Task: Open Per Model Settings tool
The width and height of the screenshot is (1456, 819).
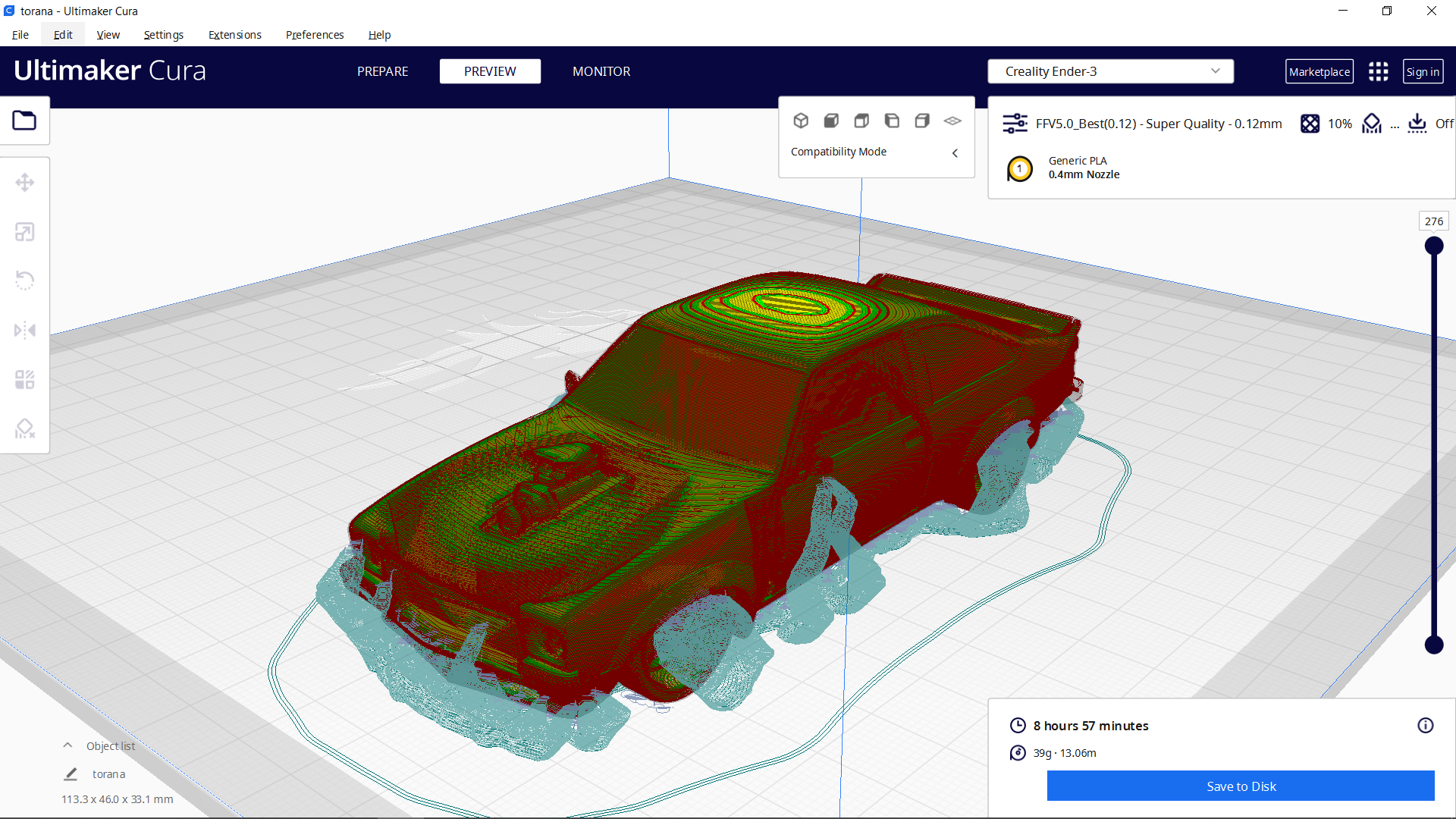Action: click(25, 379)
